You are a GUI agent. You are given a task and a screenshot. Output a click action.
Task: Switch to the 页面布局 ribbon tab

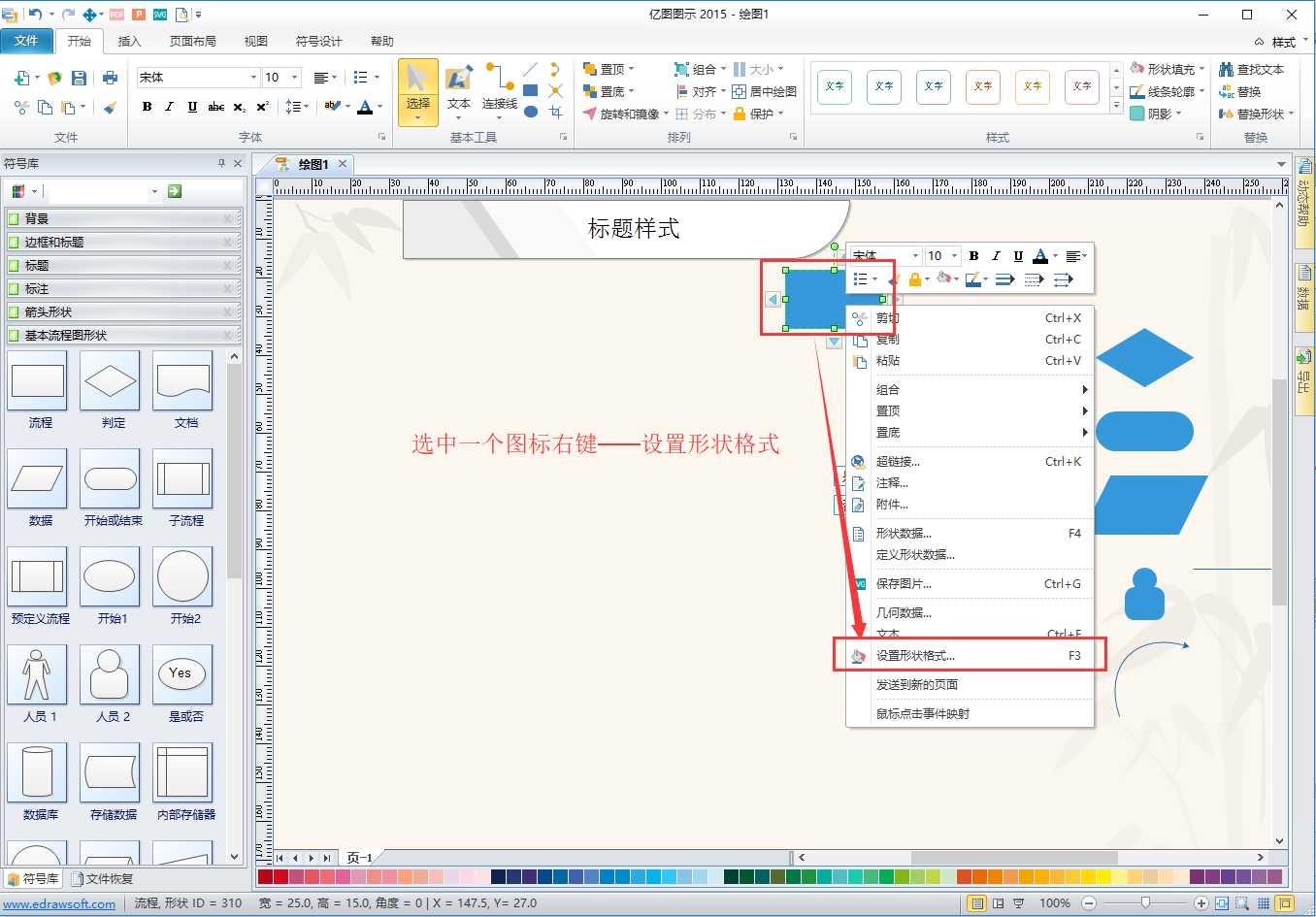193,41
